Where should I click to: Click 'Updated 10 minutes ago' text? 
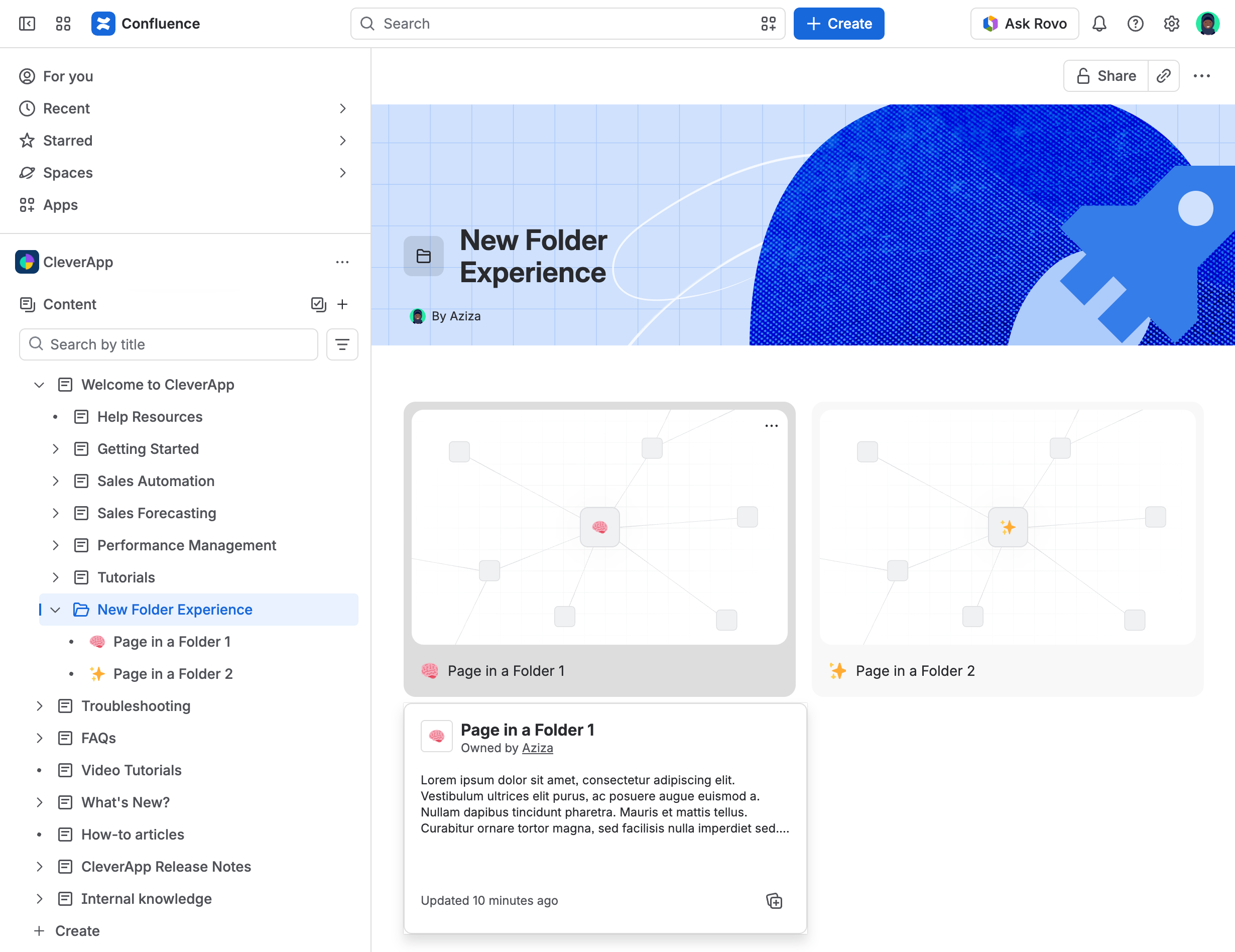[x=489, y=900]
